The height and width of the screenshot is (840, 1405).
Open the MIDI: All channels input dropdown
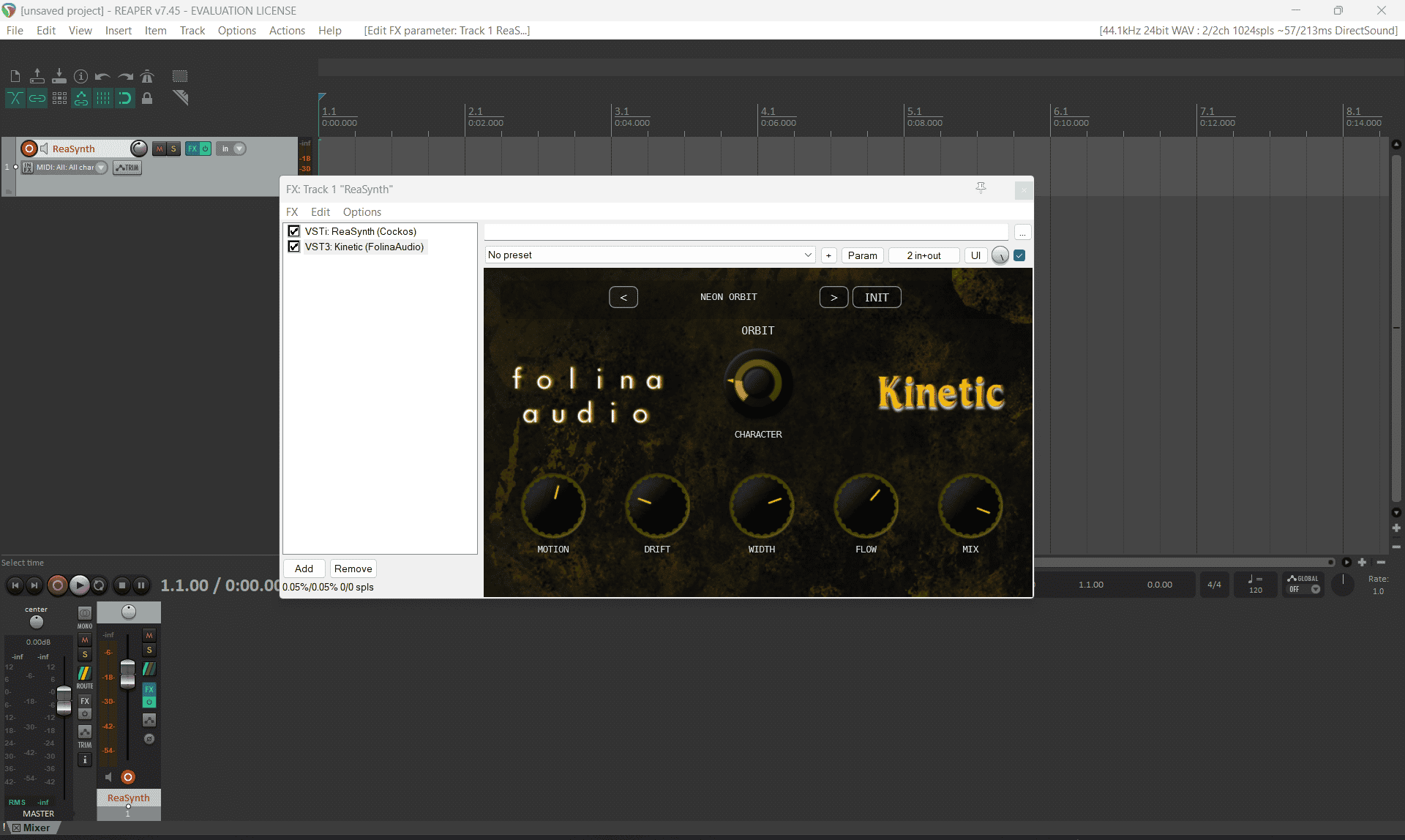click(102, 168)
